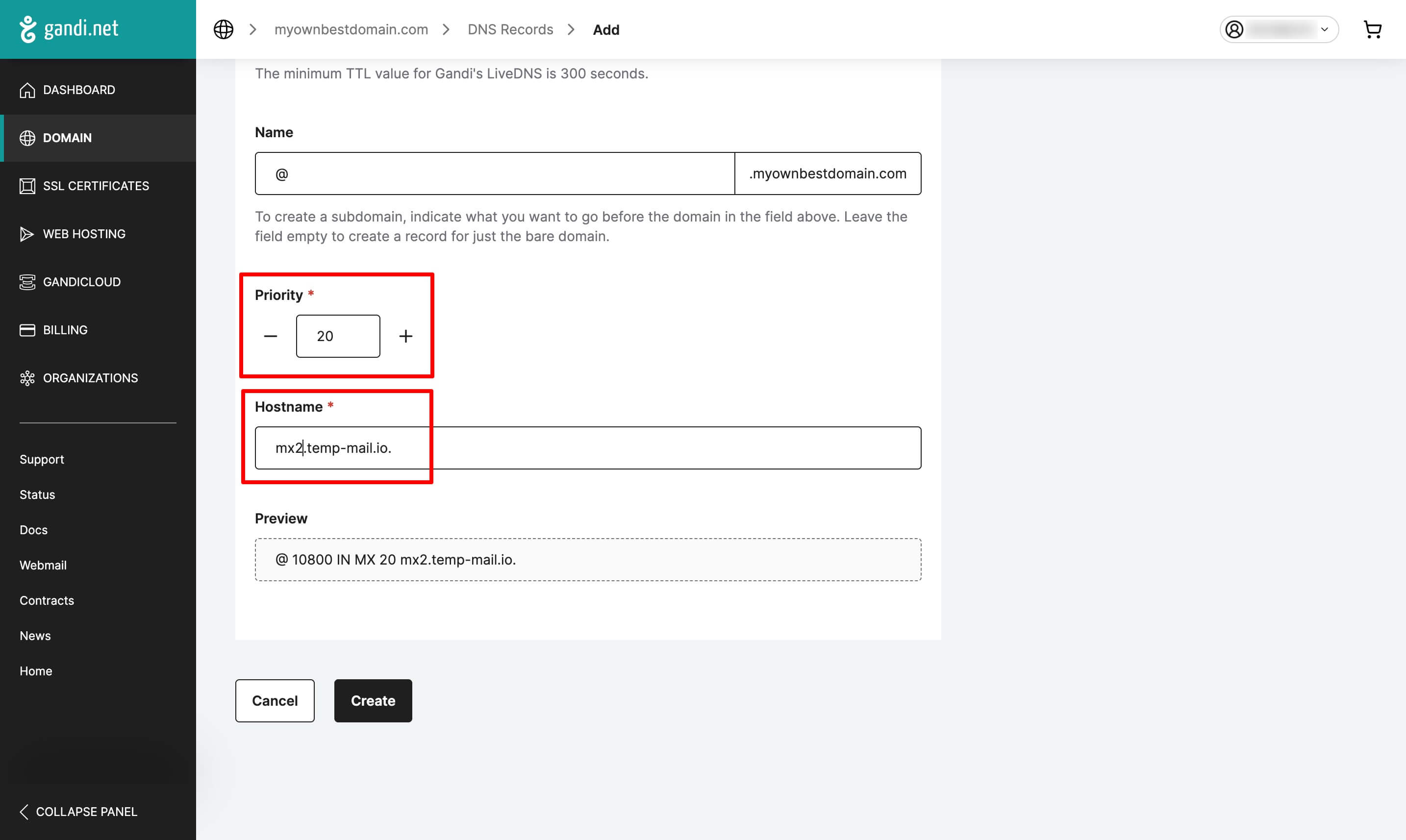Click the Gandi.net logo
Viewport: 1406px width, 840px height.
click(x=69, y=29)
